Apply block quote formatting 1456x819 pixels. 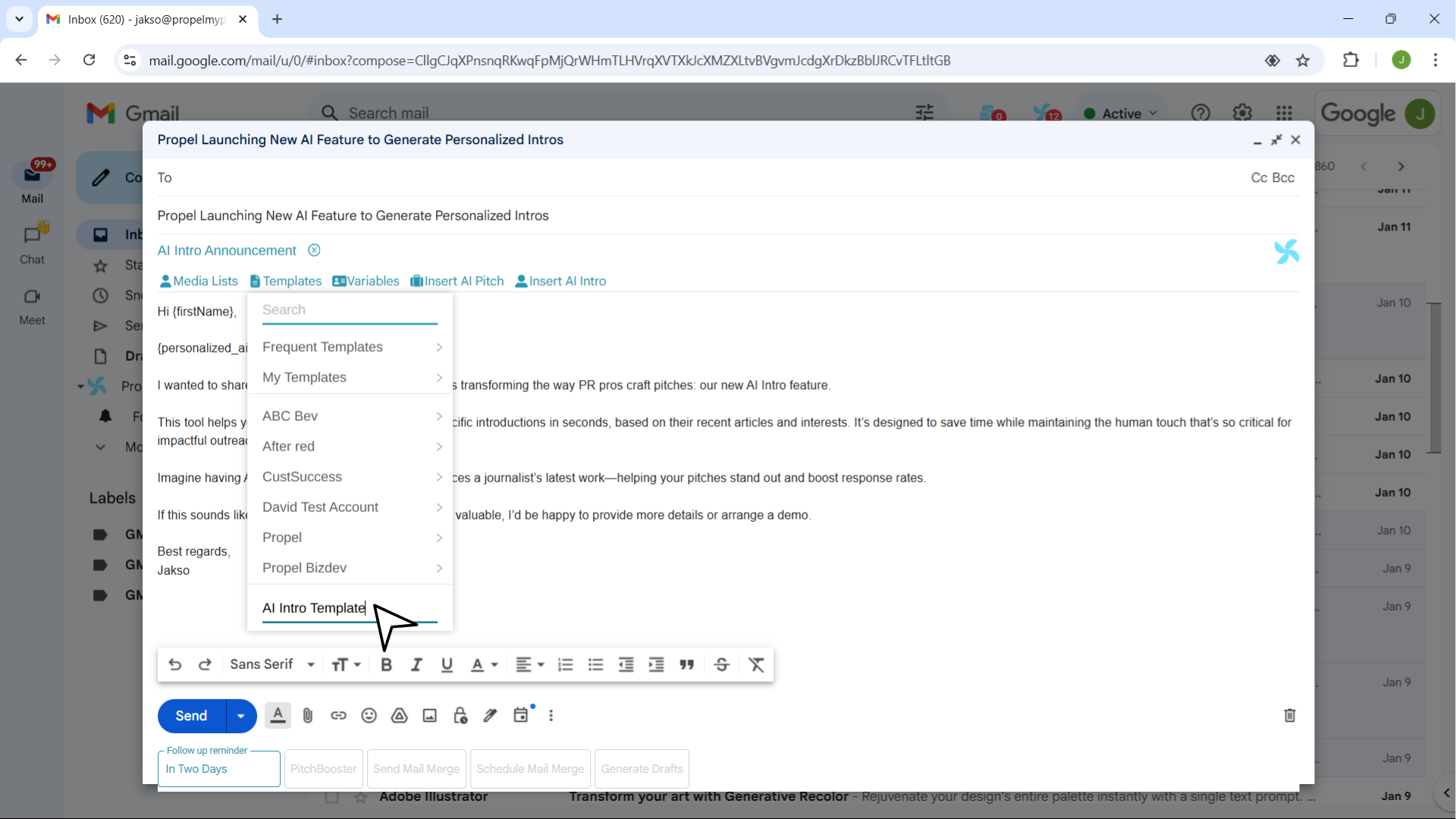[687, 665]
